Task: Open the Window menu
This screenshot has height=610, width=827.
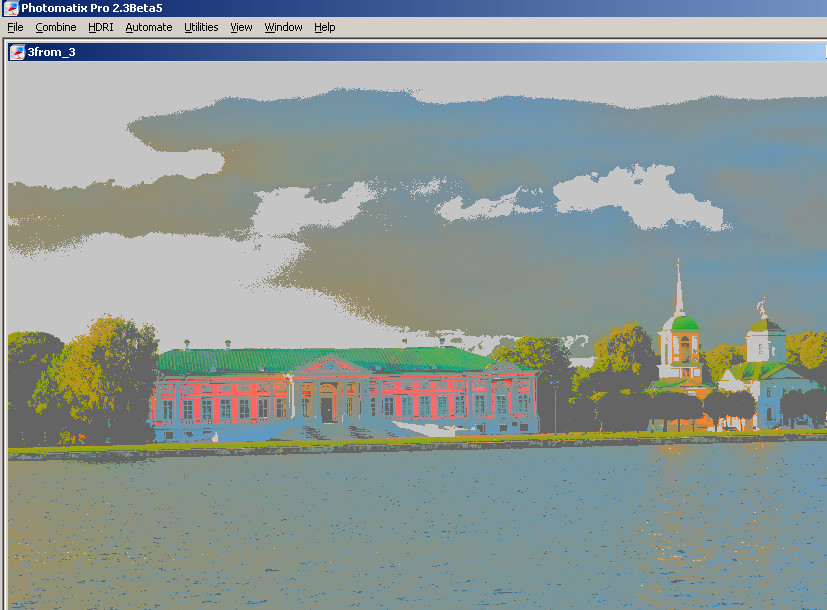Action: click(283, 27)
